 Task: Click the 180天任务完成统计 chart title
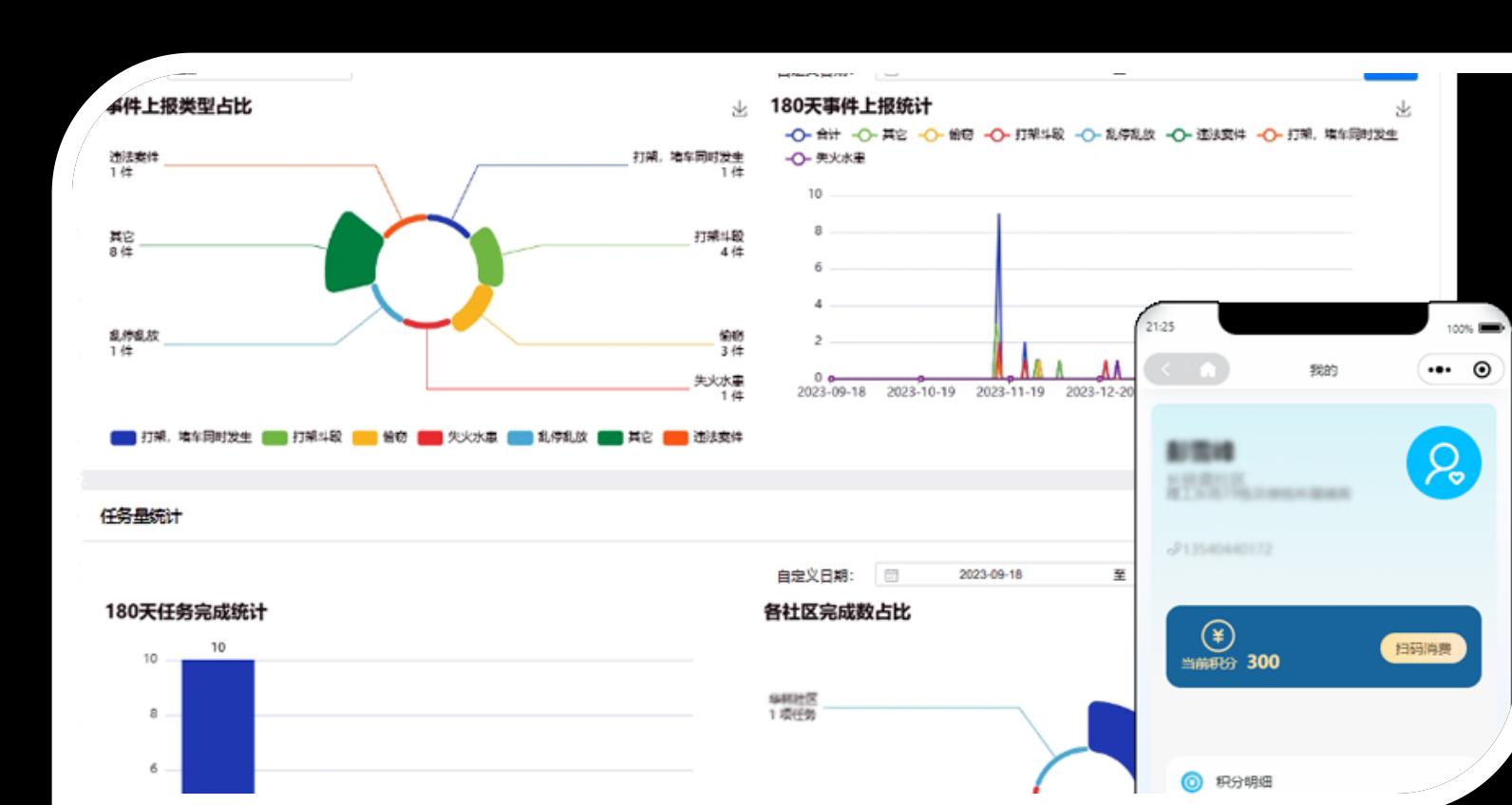tap(186, 612)
